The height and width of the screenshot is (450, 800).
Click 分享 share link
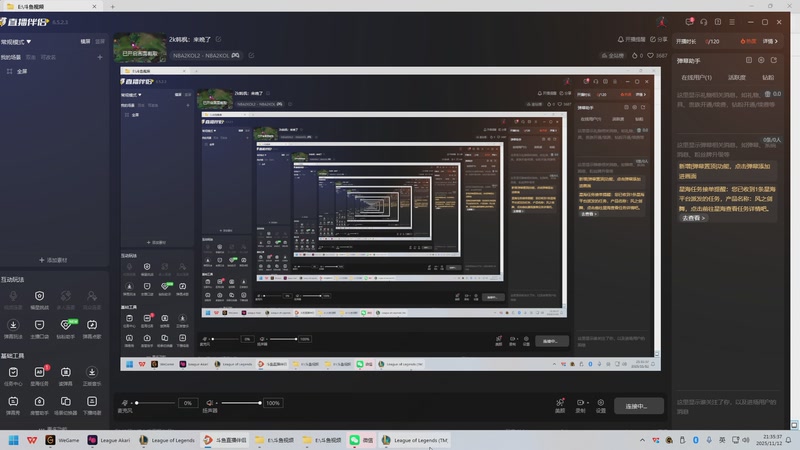point(659,39)
